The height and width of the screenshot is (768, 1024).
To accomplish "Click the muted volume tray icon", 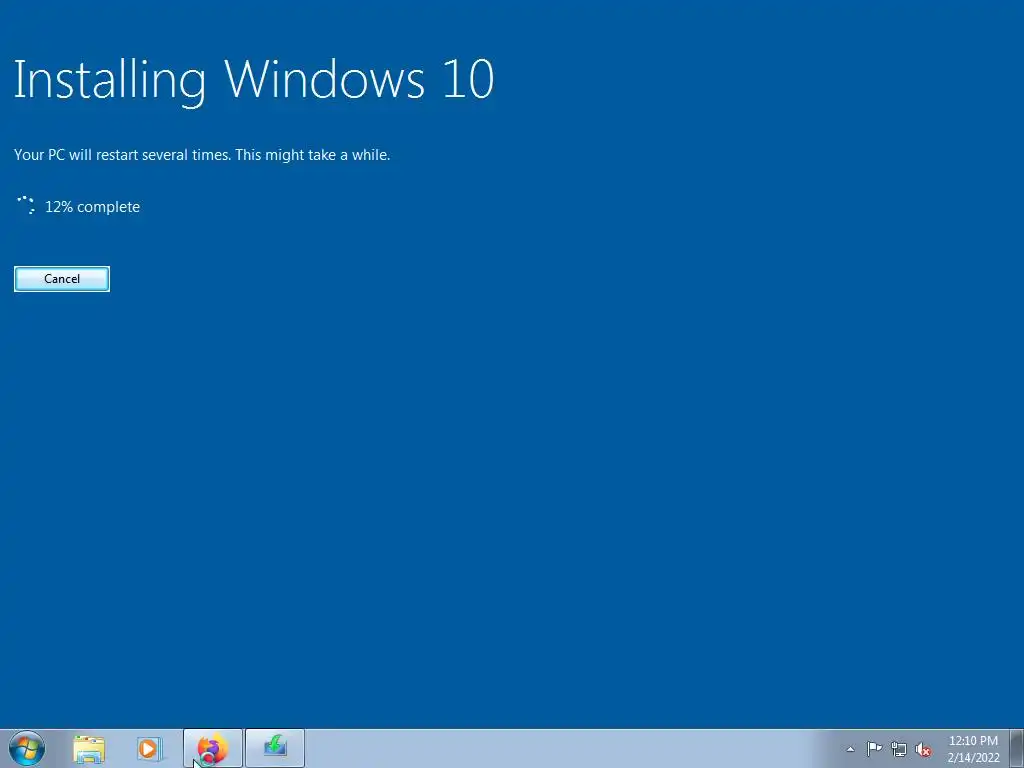I will click(923, 749).
